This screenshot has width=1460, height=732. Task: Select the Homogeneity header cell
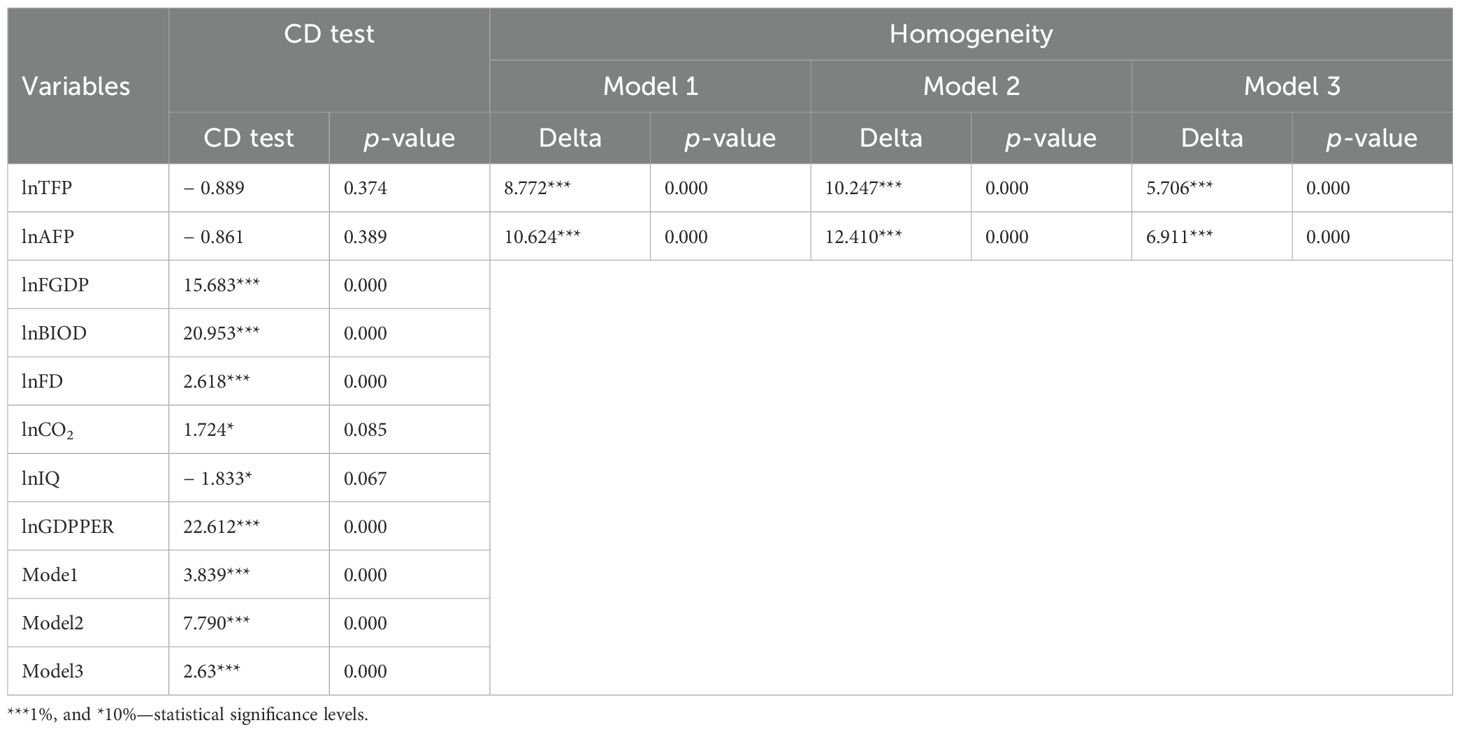tap(970, 34)
